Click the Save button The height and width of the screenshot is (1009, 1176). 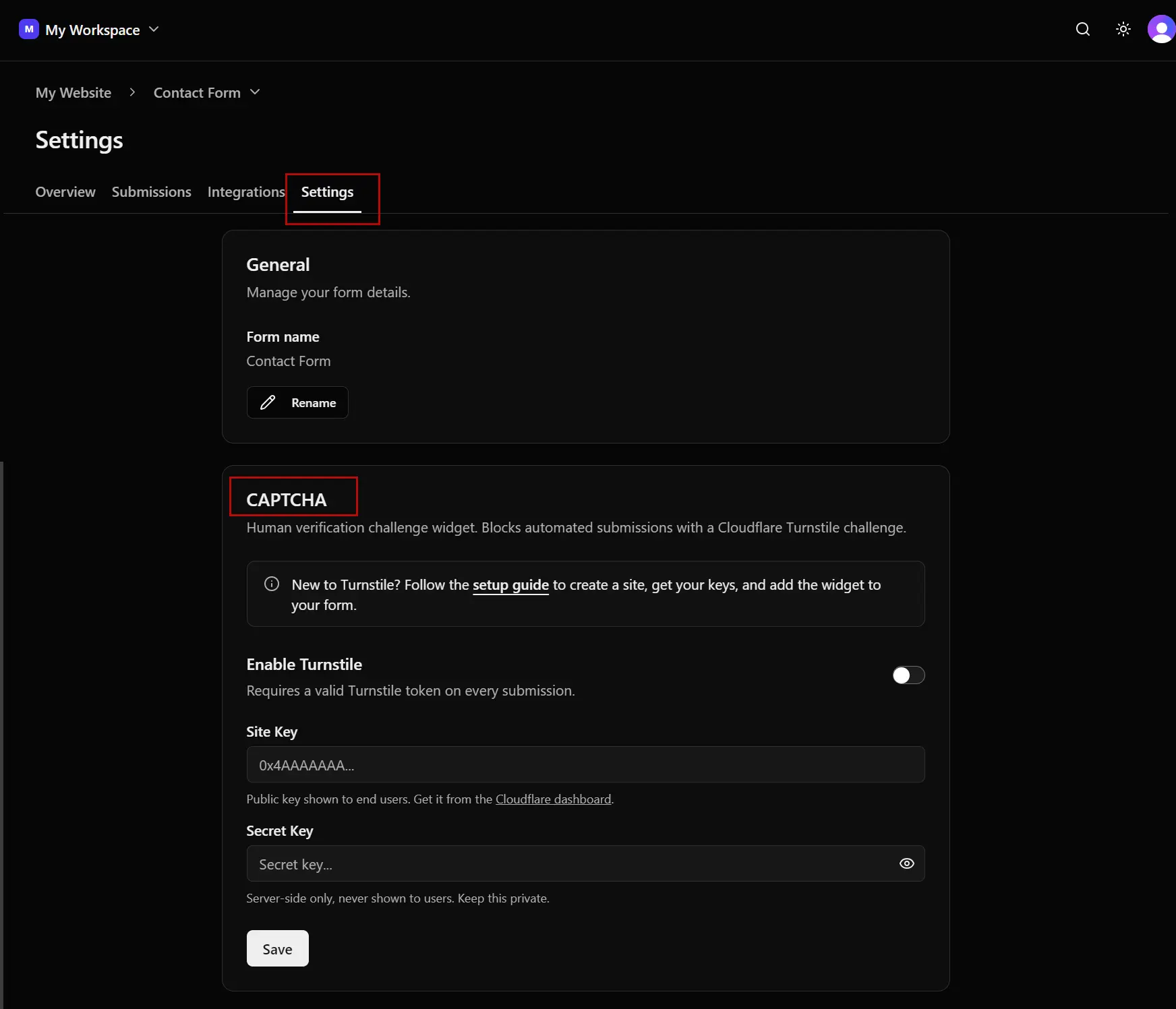click(277, 948)
